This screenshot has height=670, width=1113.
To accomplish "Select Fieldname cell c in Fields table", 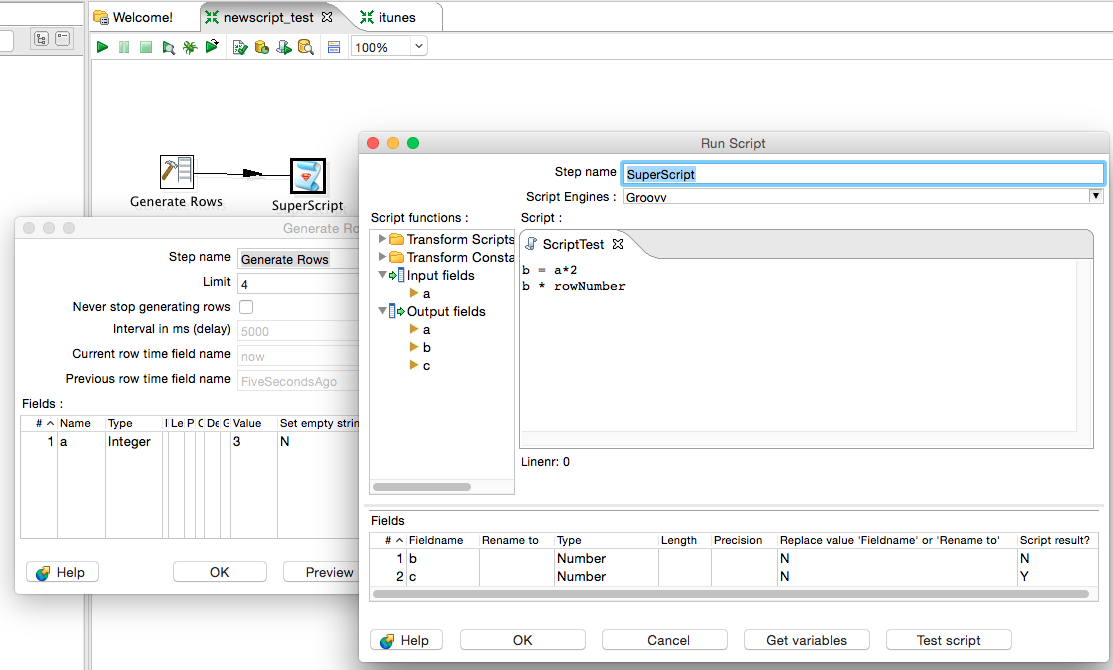I will [443, 576].
